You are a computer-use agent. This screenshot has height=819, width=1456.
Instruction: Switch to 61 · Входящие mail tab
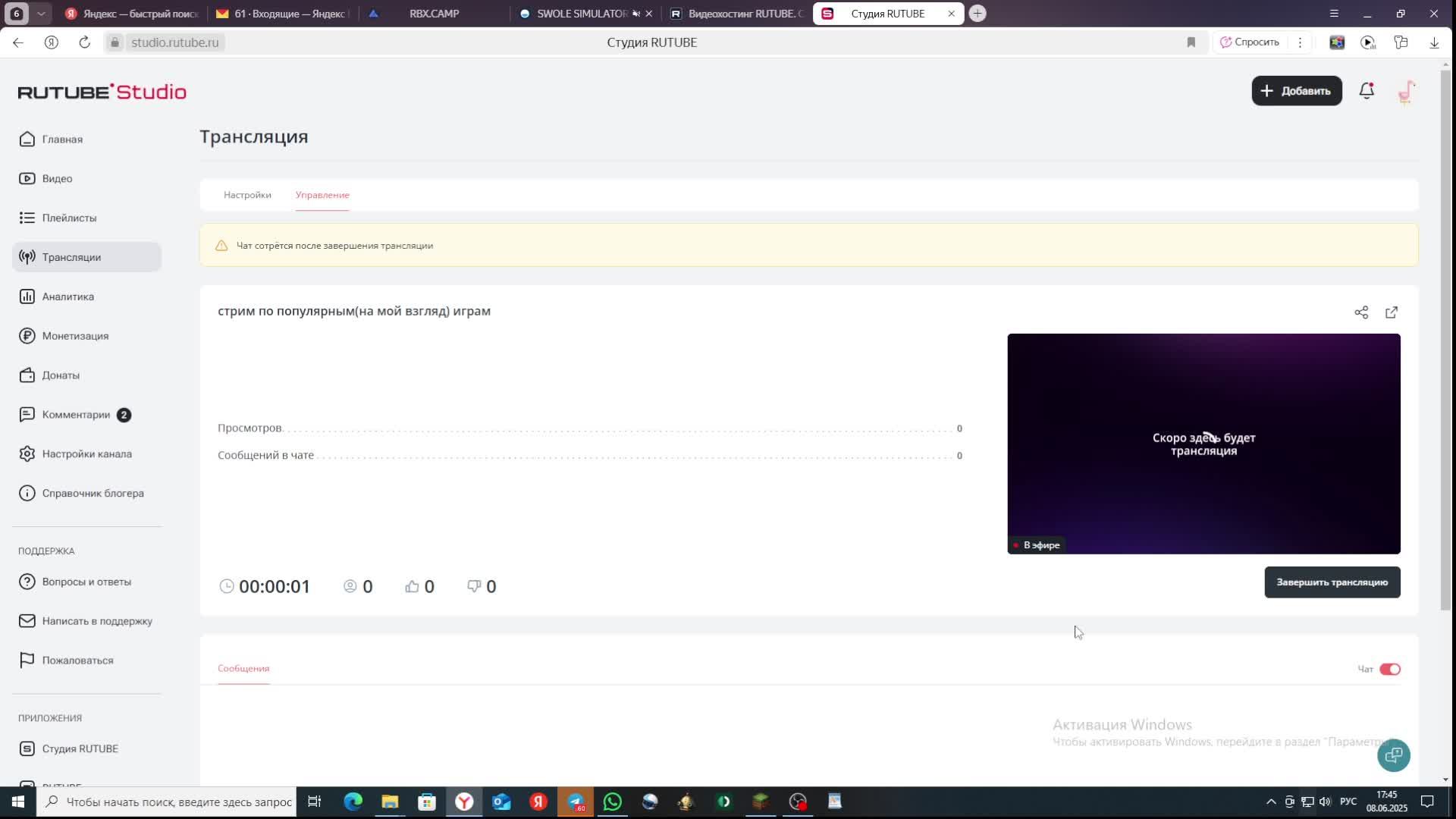(282, 14)
